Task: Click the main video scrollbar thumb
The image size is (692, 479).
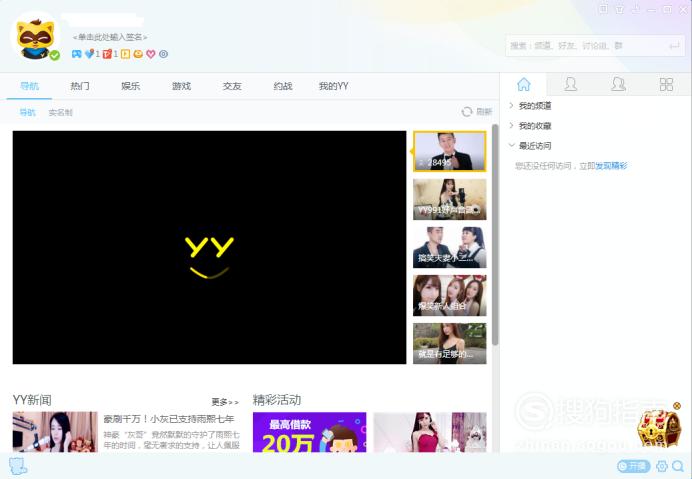Action: click(495, 235)
